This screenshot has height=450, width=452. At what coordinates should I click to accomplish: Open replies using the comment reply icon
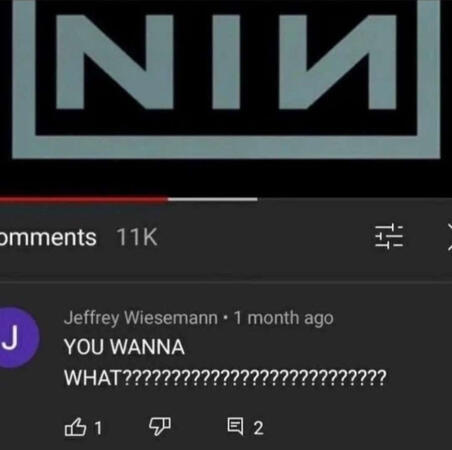tap(235, 427)
